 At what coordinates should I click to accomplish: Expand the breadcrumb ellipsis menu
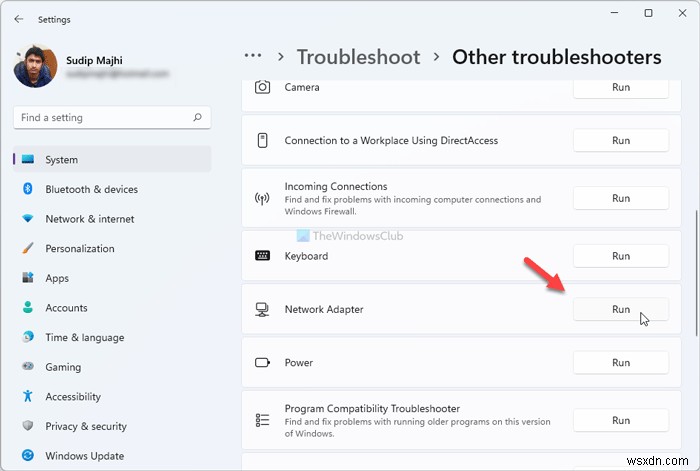click(x=253, y=57)
